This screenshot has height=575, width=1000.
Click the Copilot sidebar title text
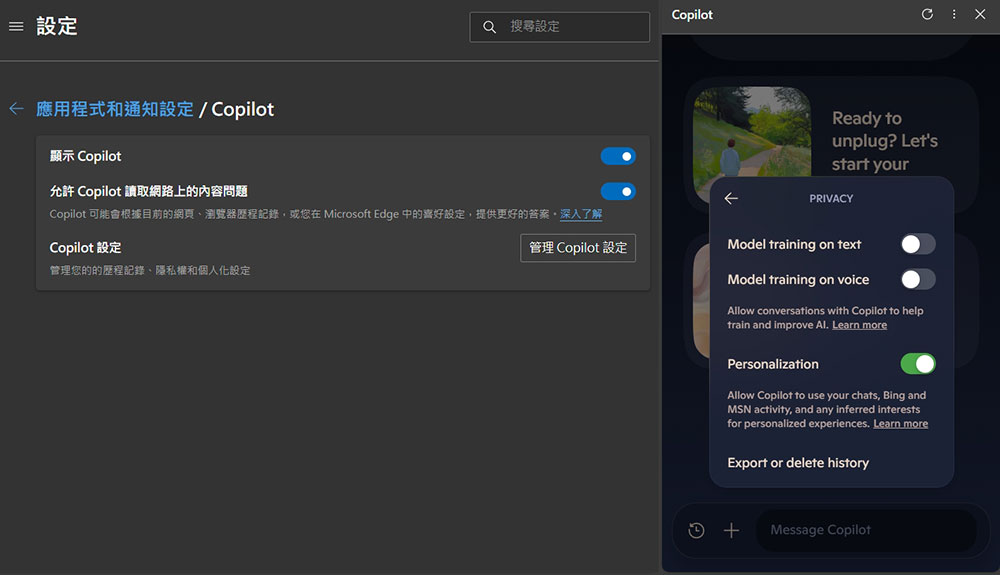pos(692,15)
